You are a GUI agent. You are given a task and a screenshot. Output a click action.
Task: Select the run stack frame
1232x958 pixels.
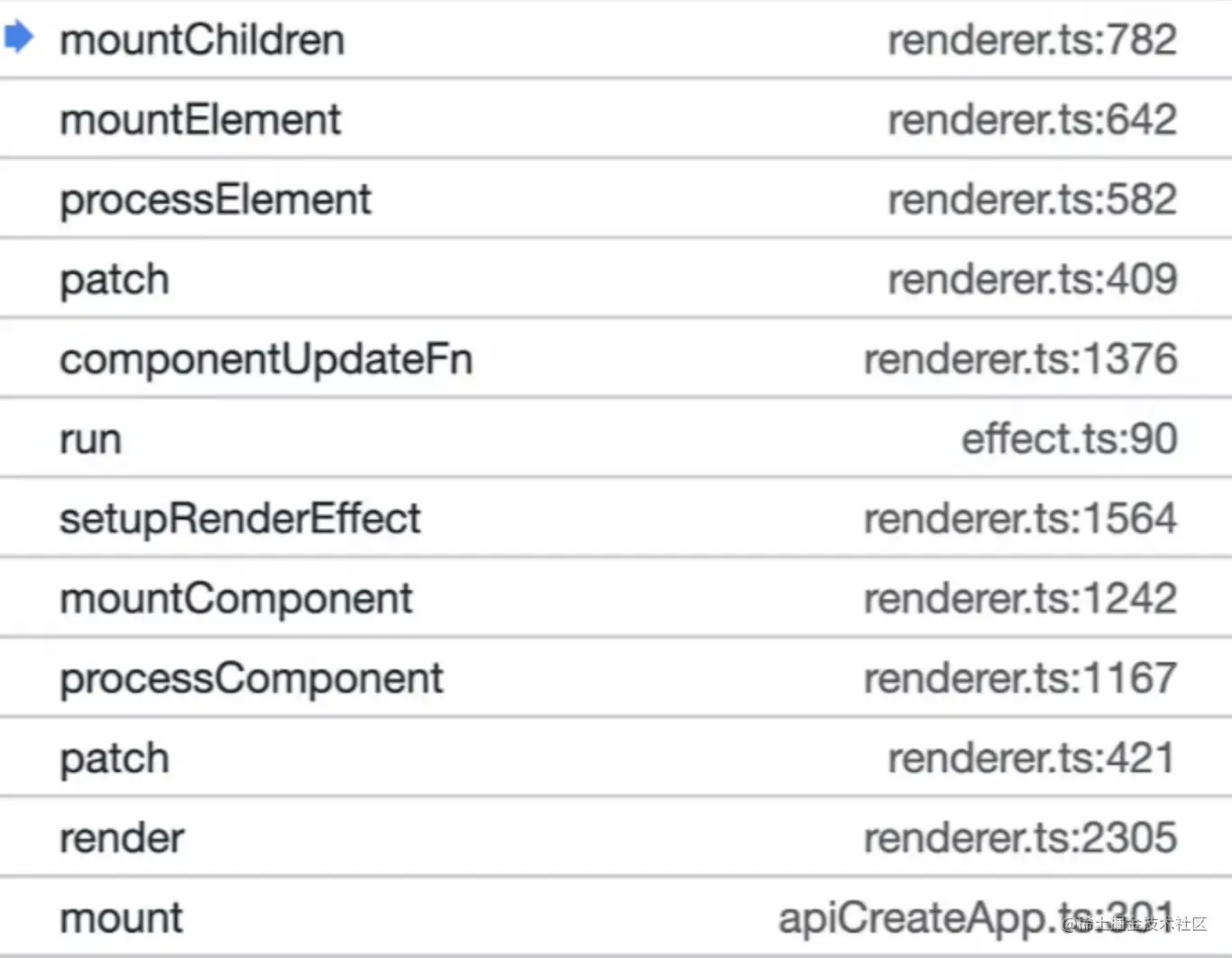tap(90, 439)
